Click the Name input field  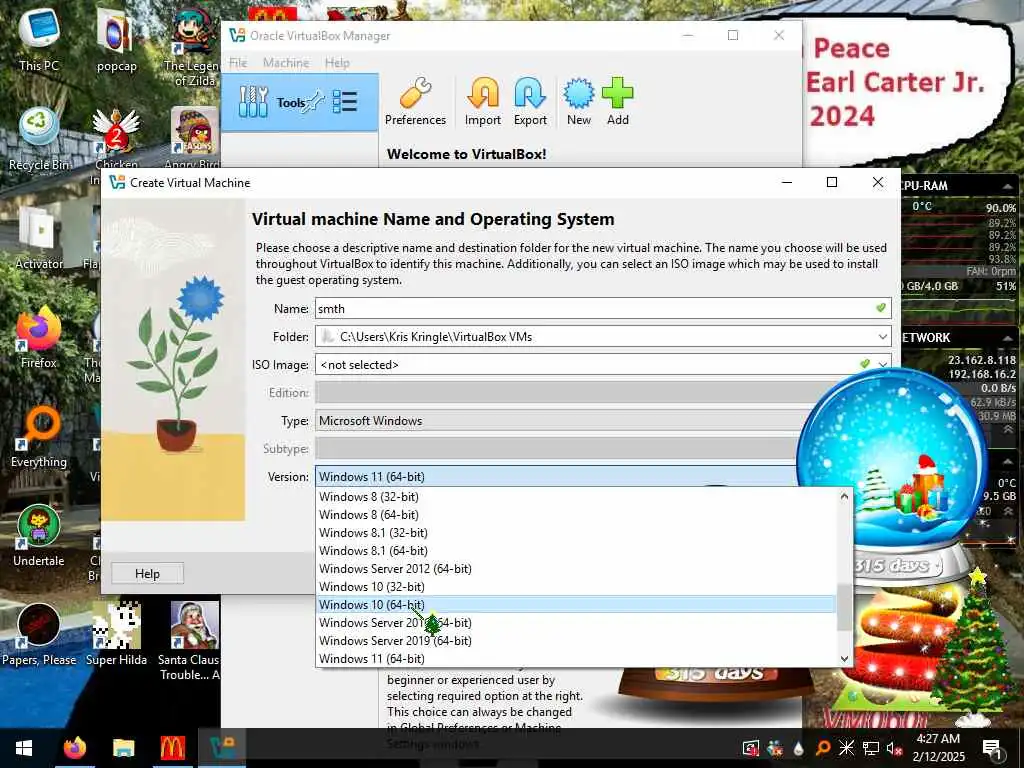coord(603,309)
